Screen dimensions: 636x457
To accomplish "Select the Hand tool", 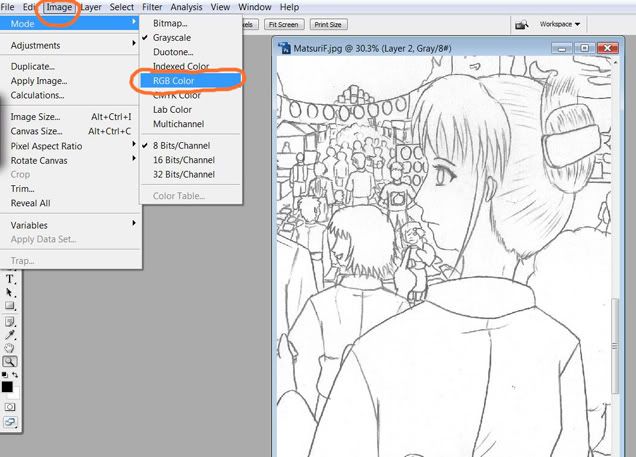I will [x=10, y=348].
